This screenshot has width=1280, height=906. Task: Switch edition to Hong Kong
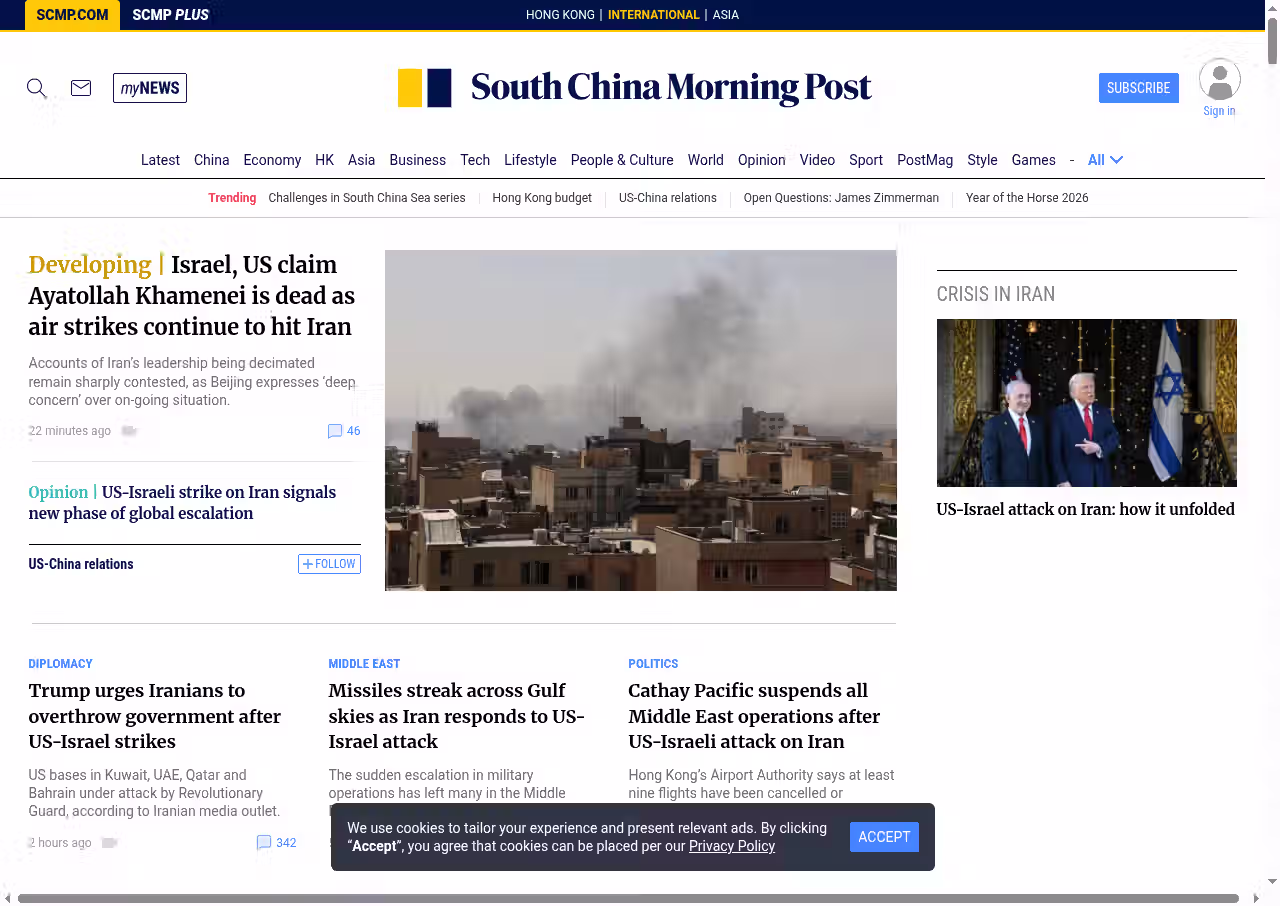point(560,15)
